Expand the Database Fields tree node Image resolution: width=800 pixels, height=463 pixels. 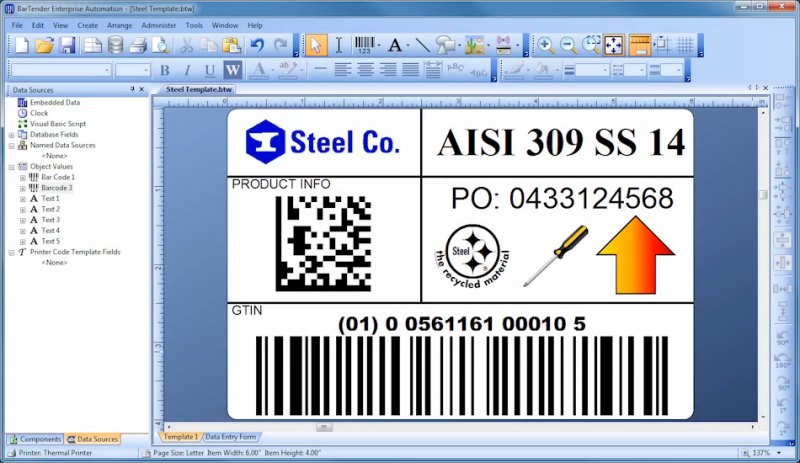[x=11, y=135]
